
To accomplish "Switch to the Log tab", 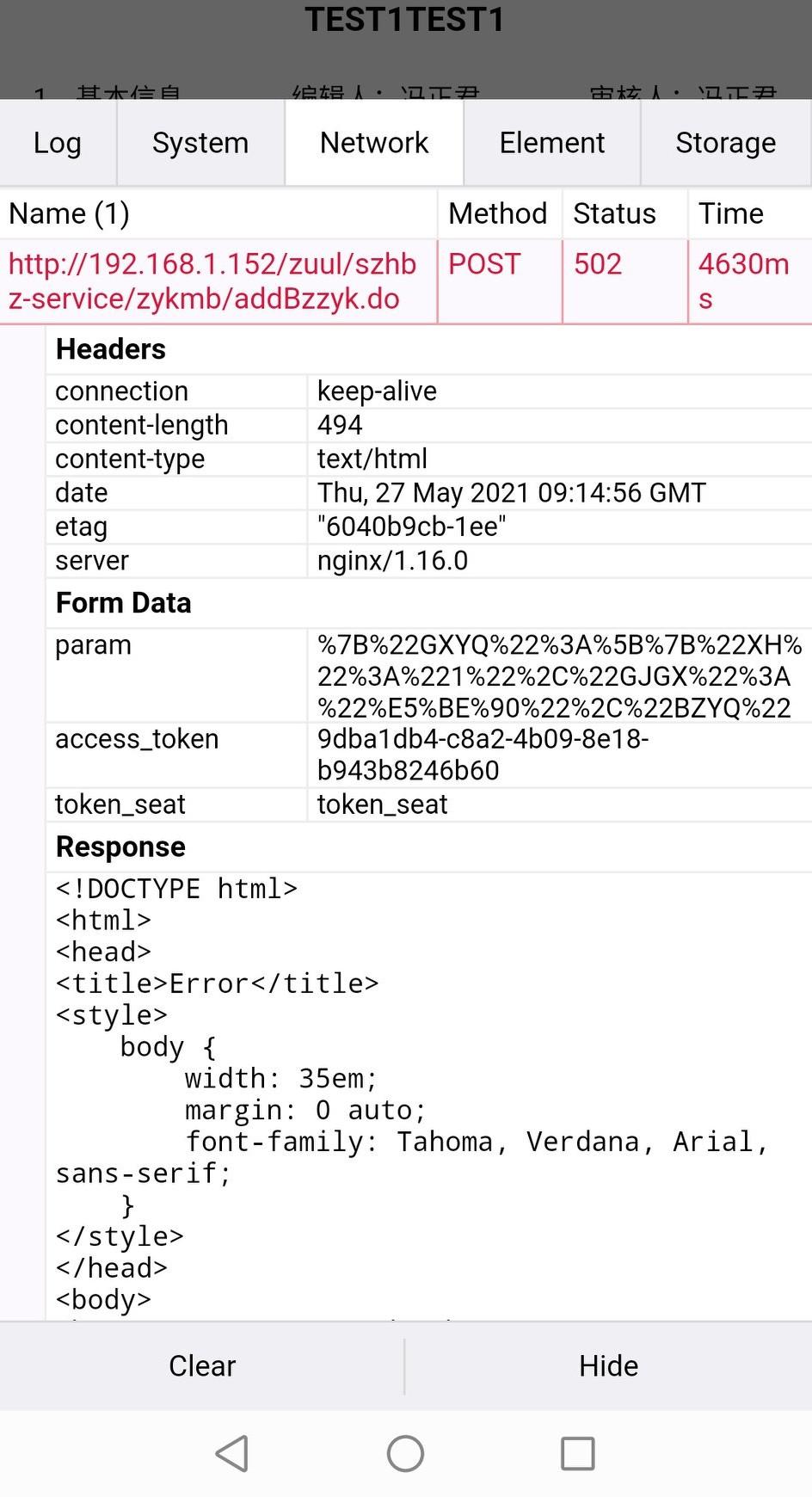I will point(58,143).
